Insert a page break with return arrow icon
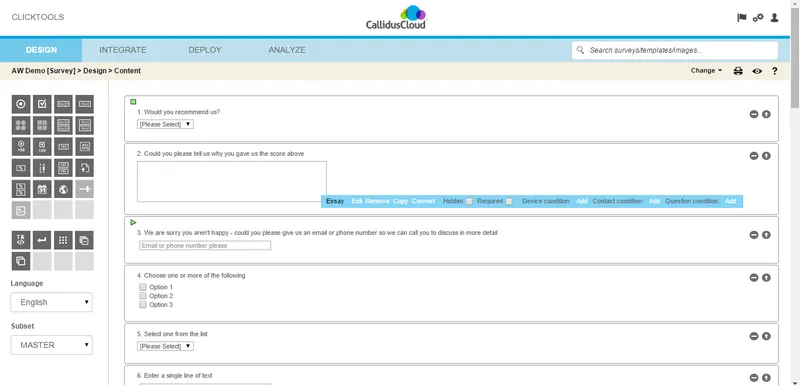The height and width of the screenshot is (386, 800). (42, 240)
